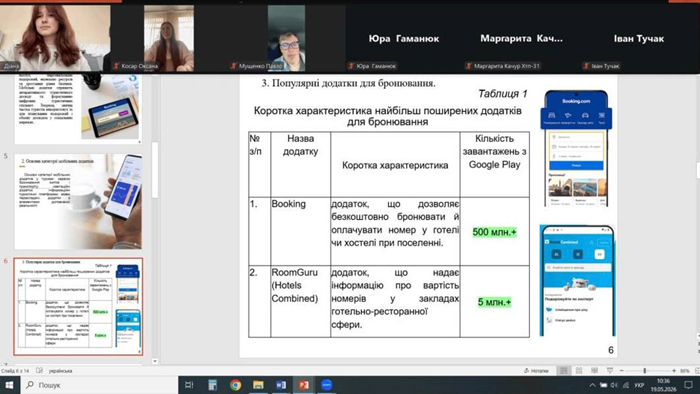The height and width of the screenshot is (394, 700).
Task: Open Word from the taskbar
Action: click(281, 385)
